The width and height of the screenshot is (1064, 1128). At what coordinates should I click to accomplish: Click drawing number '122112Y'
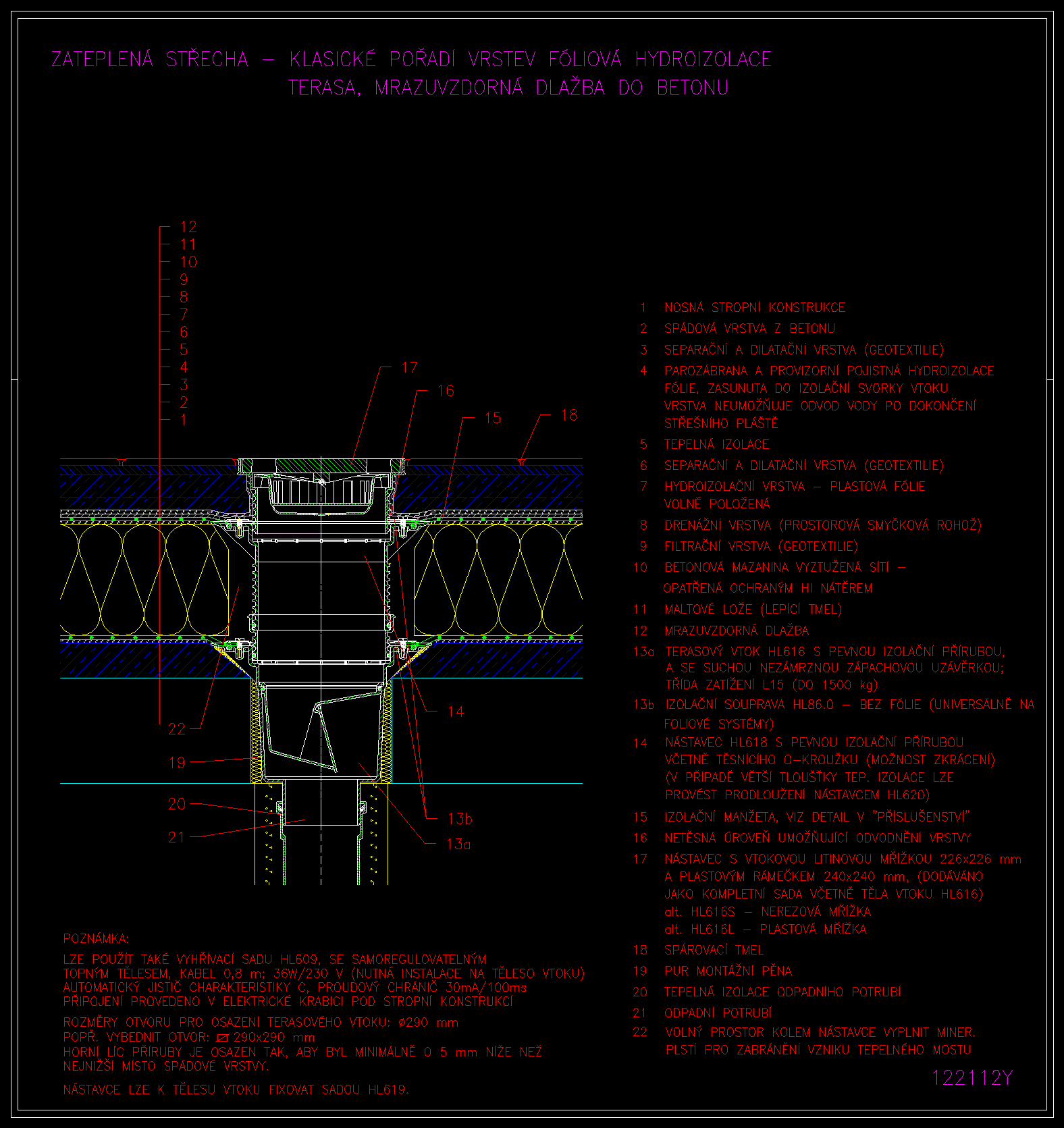click(x=972, y=1078)
